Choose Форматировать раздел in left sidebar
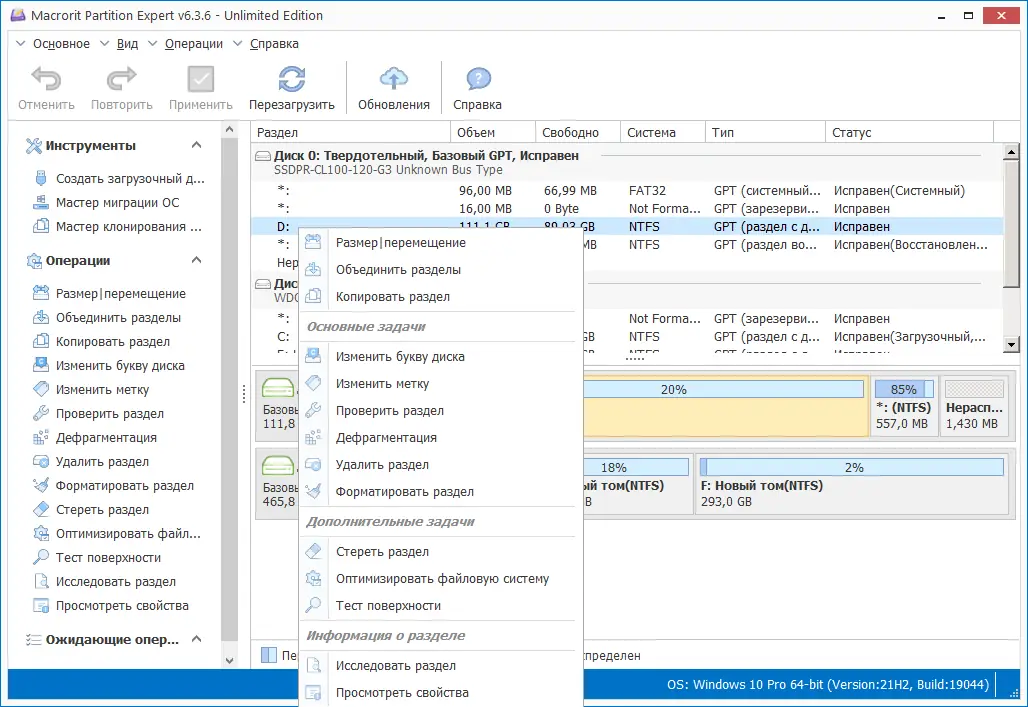Screen dimensions: 1028x707 [x=124, y=486]
